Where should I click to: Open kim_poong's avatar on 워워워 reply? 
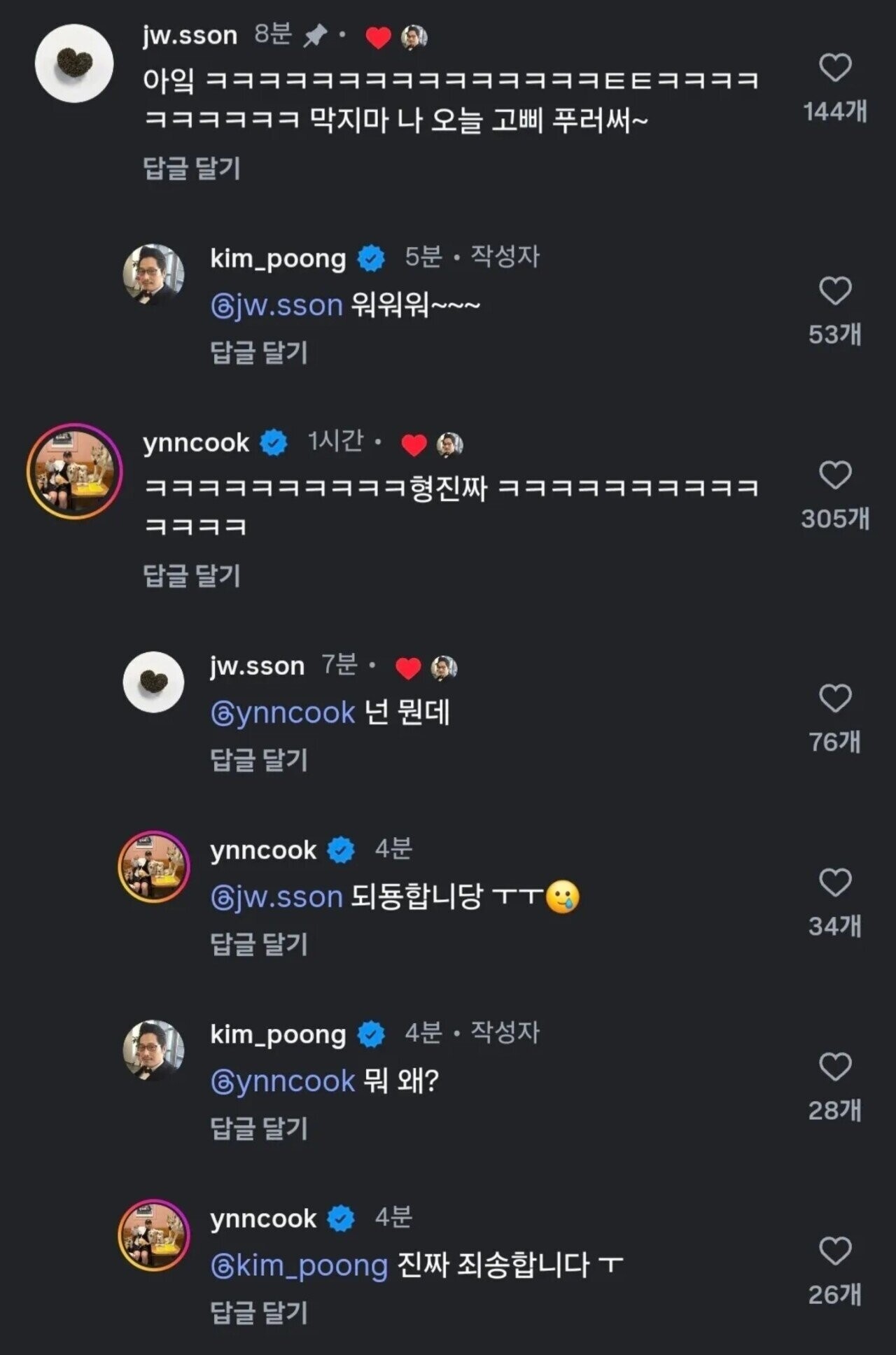(x=154, y=274)
